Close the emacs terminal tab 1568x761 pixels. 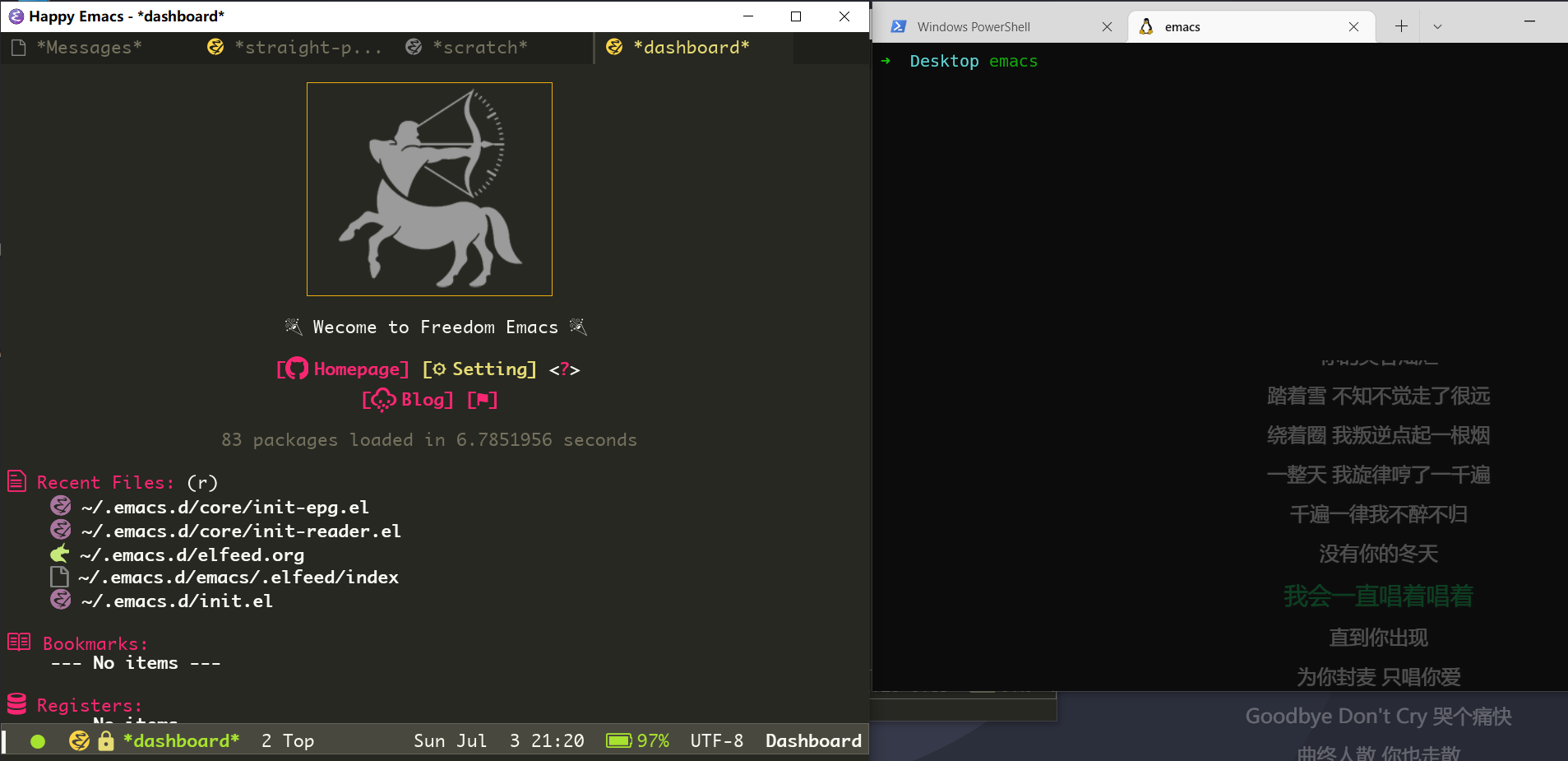coord(1353,27)
